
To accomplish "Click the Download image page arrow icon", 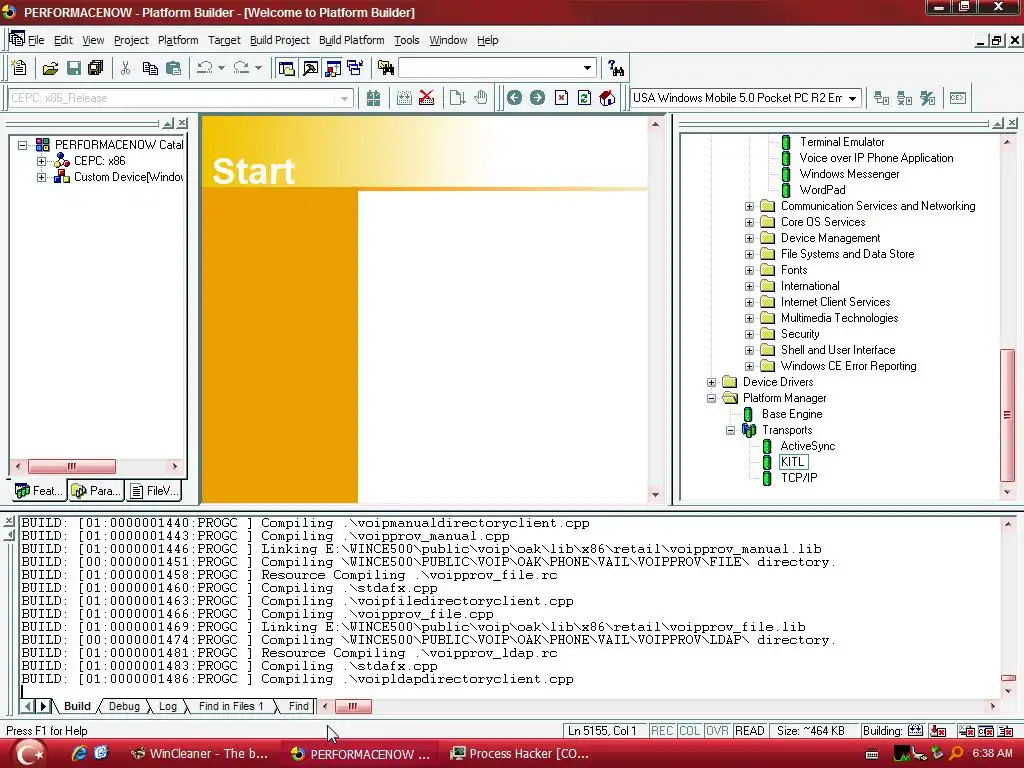I will click(x=457, y=98).
